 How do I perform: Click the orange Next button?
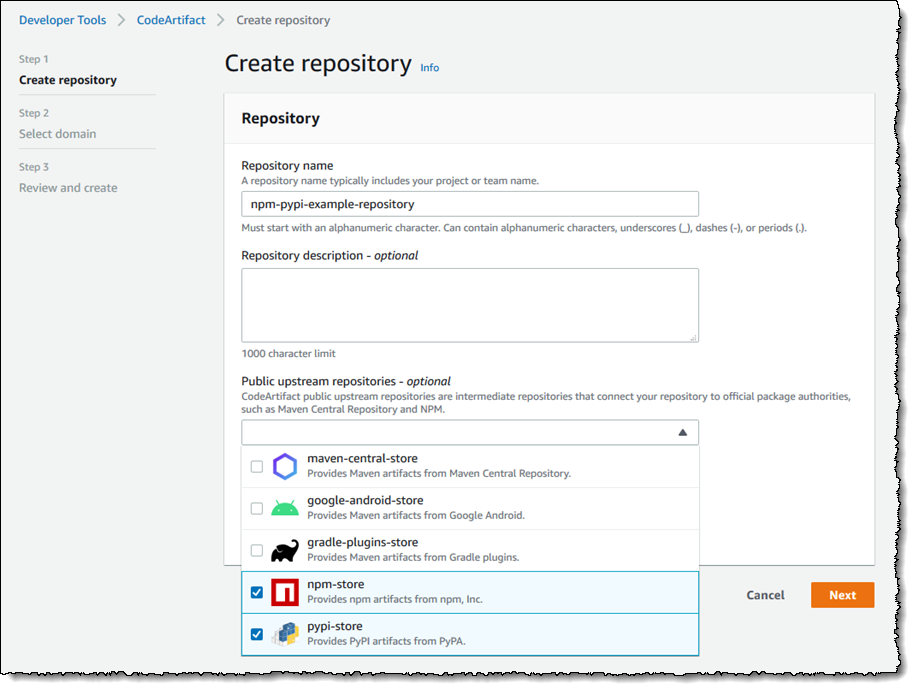[x=842, y=595]
